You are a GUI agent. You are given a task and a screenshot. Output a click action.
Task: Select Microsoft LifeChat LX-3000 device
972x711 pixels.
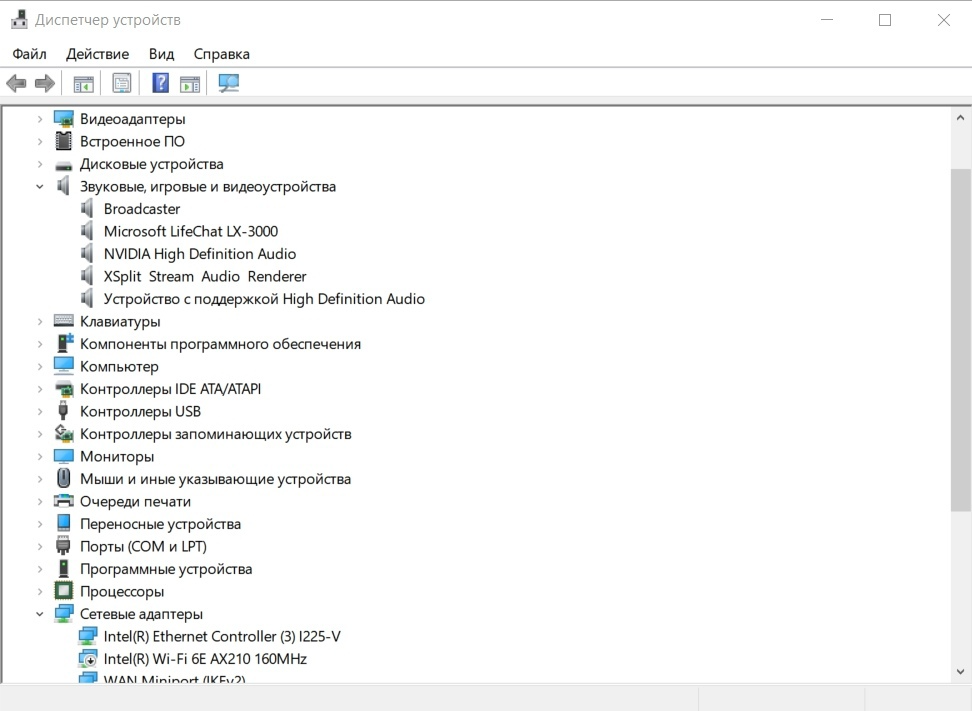pos(191,231)
